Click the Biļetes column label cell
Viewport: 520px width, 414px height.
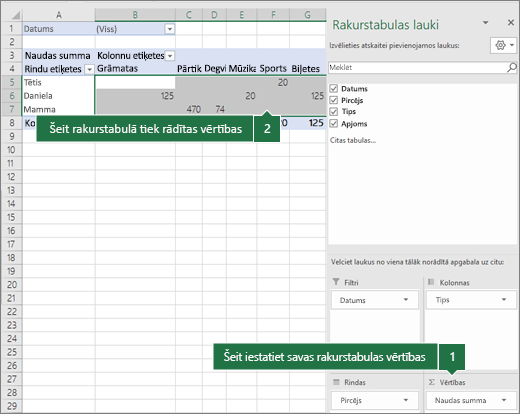(x=308, y=69)
